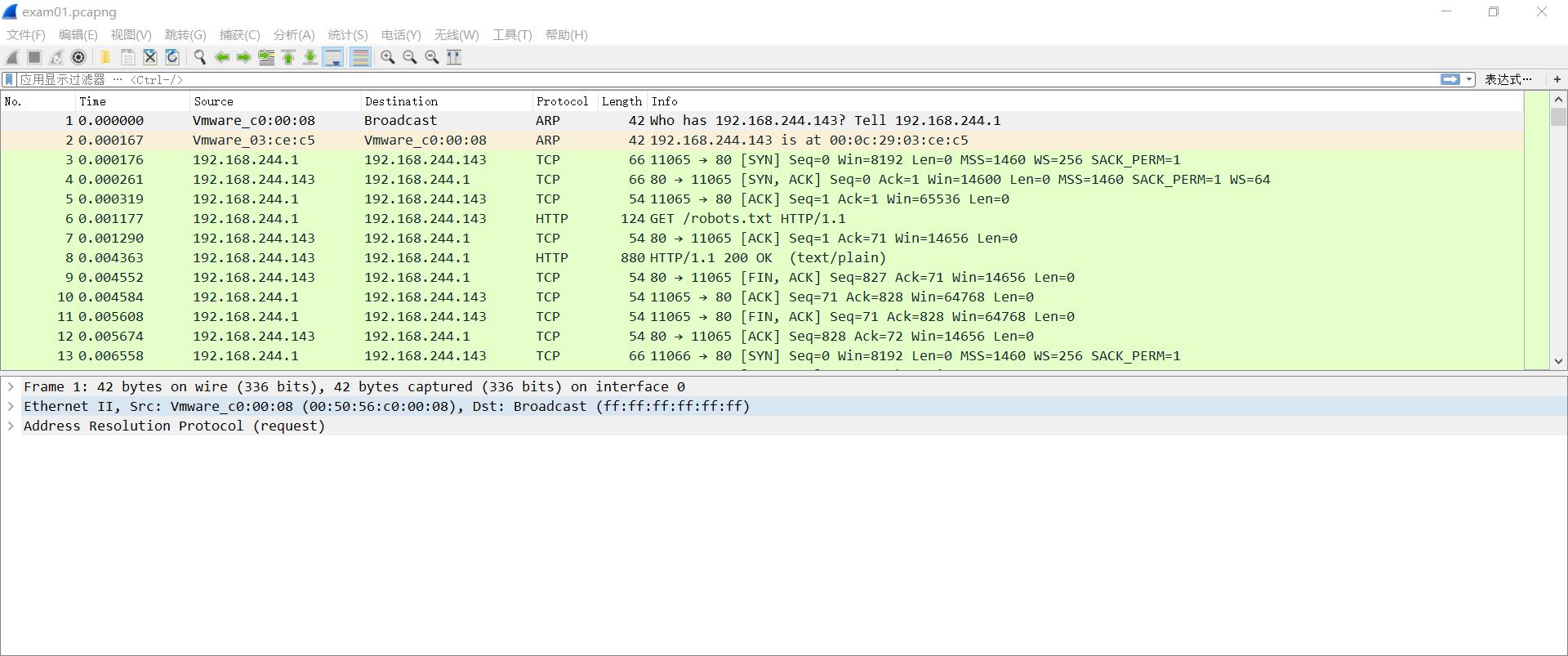Click the zoom out icon
This screenshot has width=1568, height=656.
tap(410, 57)
